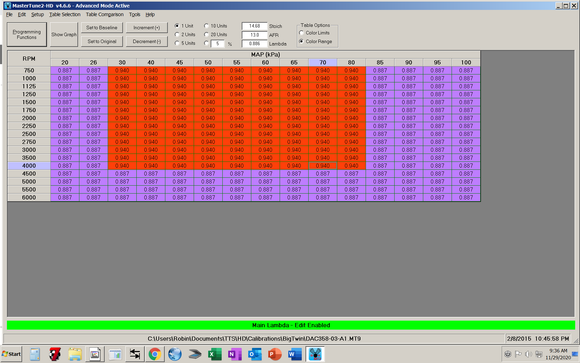Open Chrome from the taskbar
Viewport: 580px width, 363px height.
[155, 354]
